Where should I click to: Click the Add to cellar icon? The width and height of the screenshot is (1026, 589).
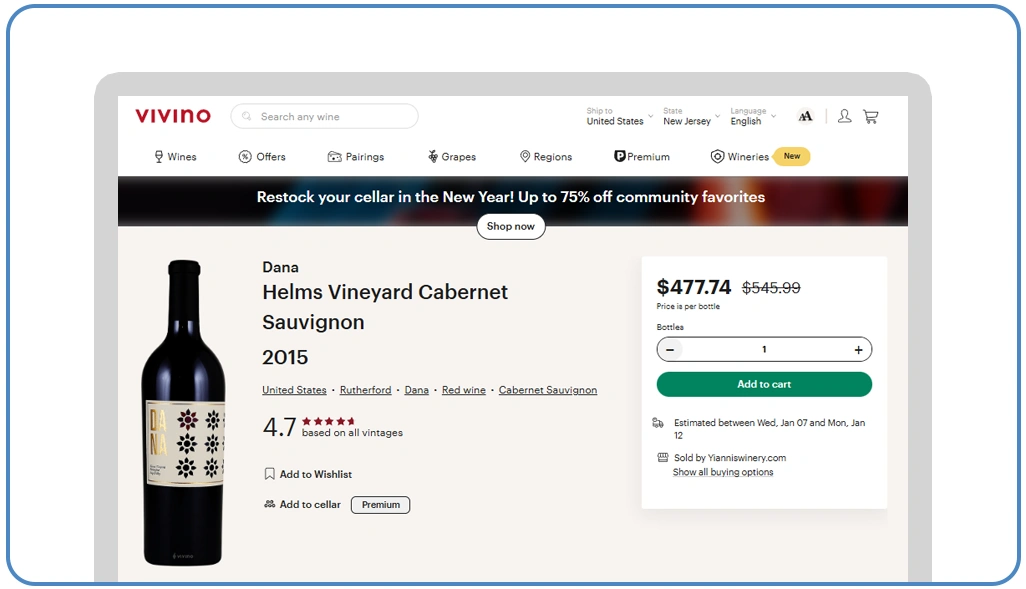click(x=269, y=504)
